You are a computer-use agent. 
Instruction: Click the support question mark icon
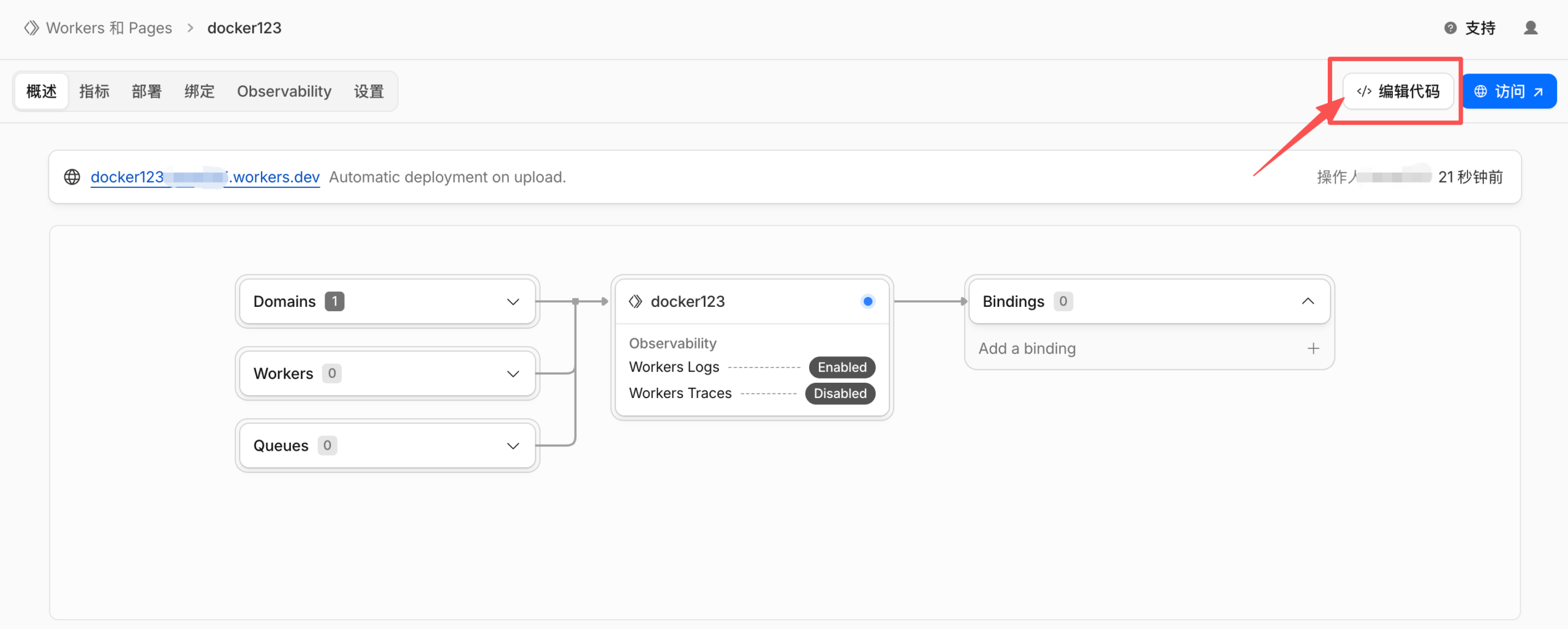(1450, 28)
